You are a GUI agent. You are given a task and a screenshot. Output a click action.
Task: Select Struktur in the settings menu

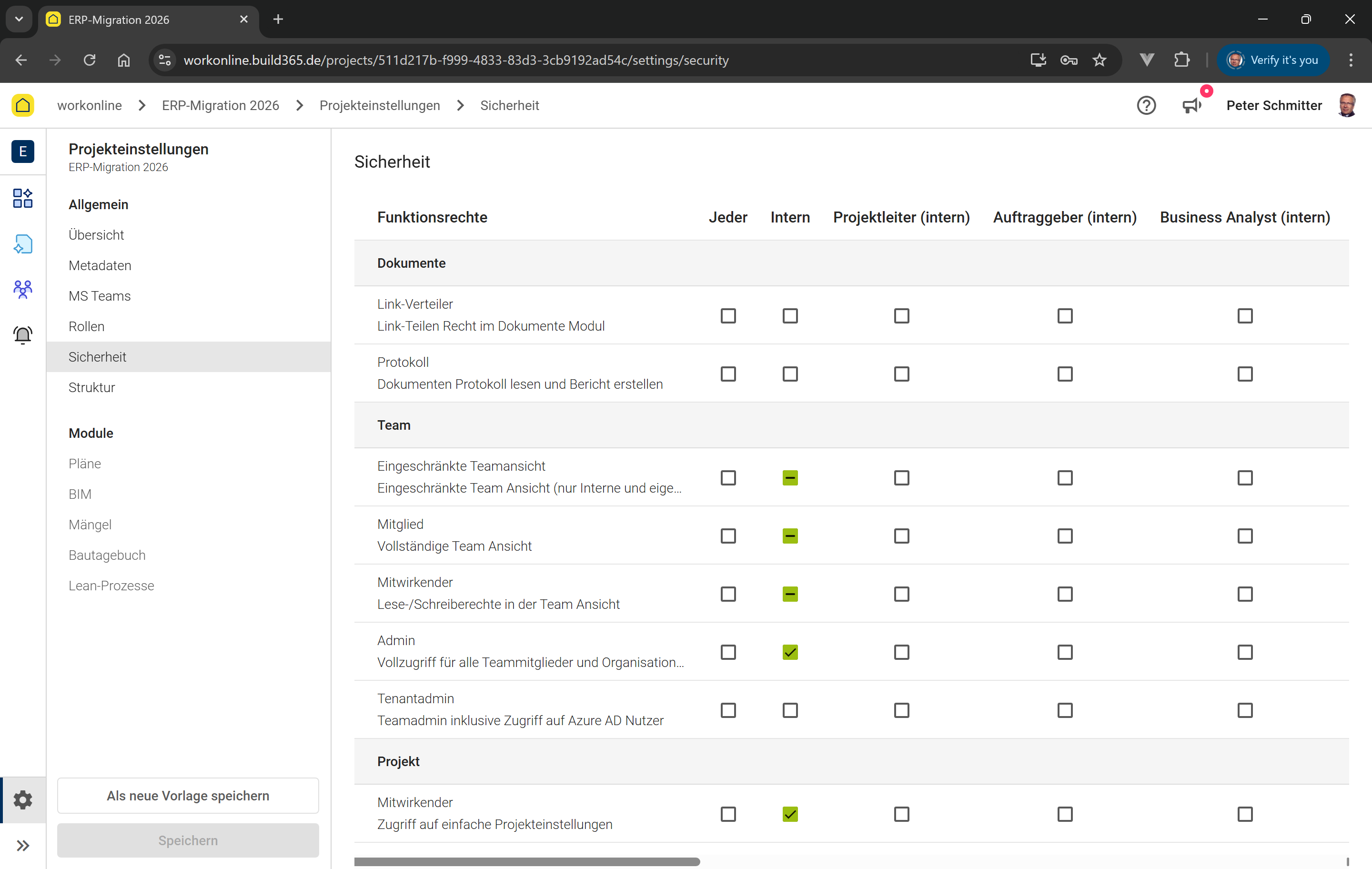pyautogui.click(x=92, y=387)
